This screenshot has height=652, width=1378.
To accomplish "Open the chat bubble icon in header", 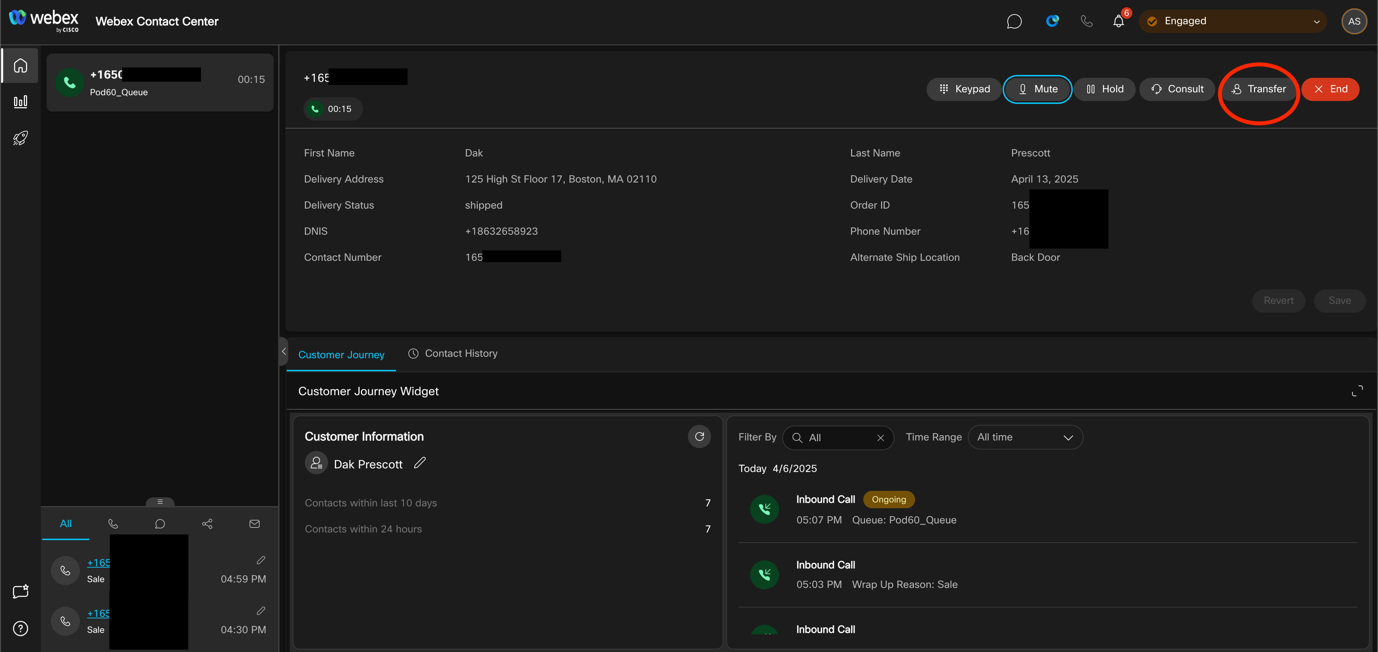I will tap(1014, 21).
